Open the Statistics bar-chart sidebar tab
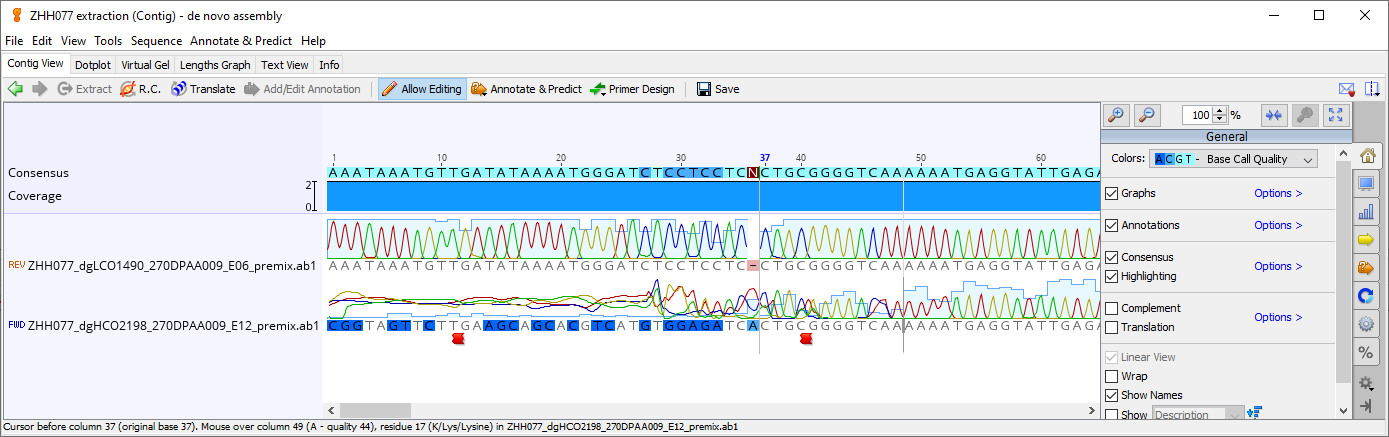The height and width of the screenshot is (437, 1389). point(1367,212)
